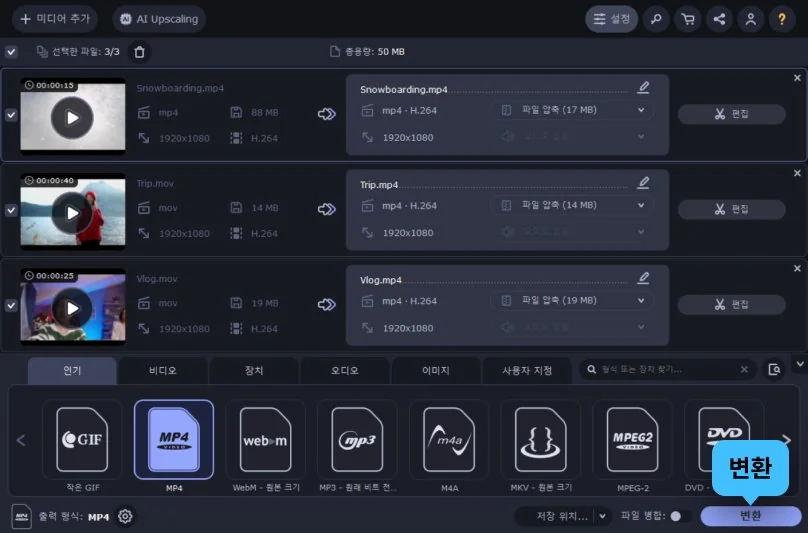
Task: Click 편집 edit button for Trip.mp4
Action: pyautogui.click(x=731, y=209)
